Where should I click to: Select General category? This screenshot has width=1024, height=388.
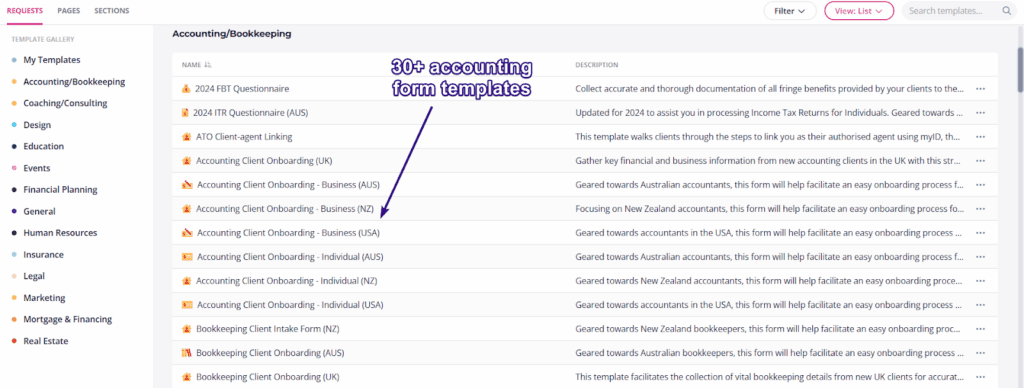[39, 211]
